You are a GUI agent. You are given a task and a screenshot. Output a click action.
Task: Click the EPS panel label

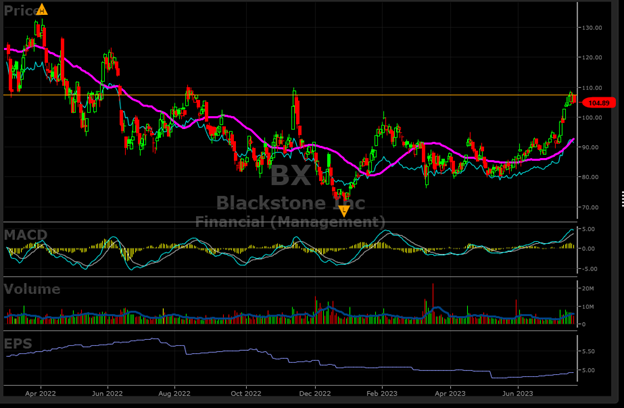point(17,343)
